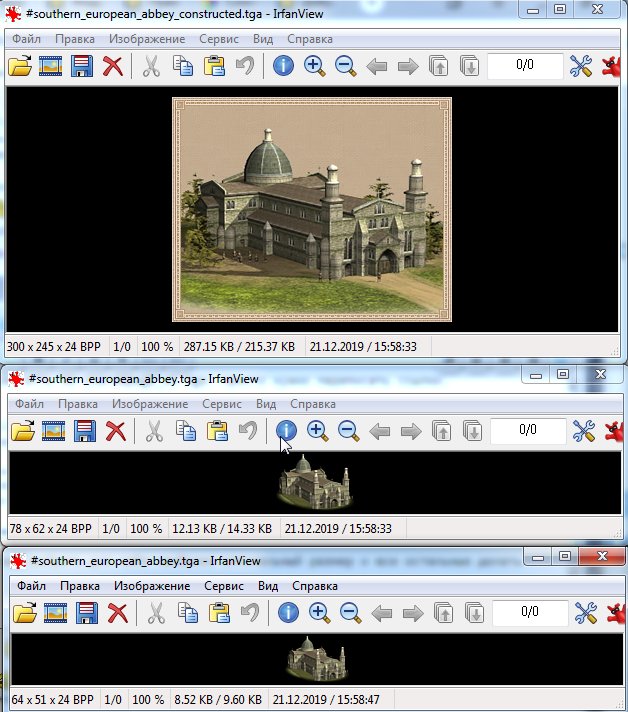
Task: Info icon in the 64 x 51 window
Action: click(288, 613)
